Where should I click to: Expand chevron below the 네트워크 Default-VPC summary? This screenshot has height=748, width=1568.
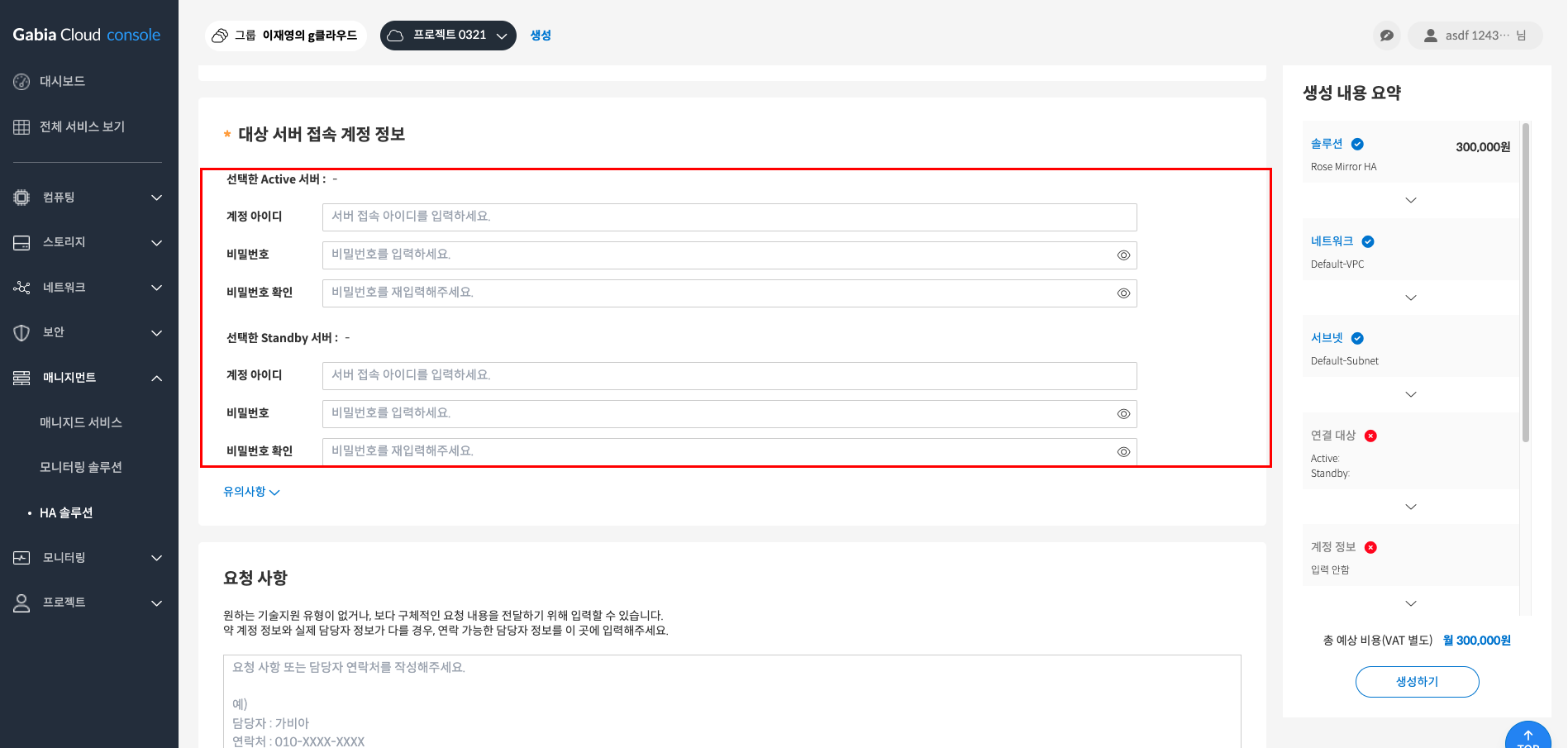coord(1411,298)
